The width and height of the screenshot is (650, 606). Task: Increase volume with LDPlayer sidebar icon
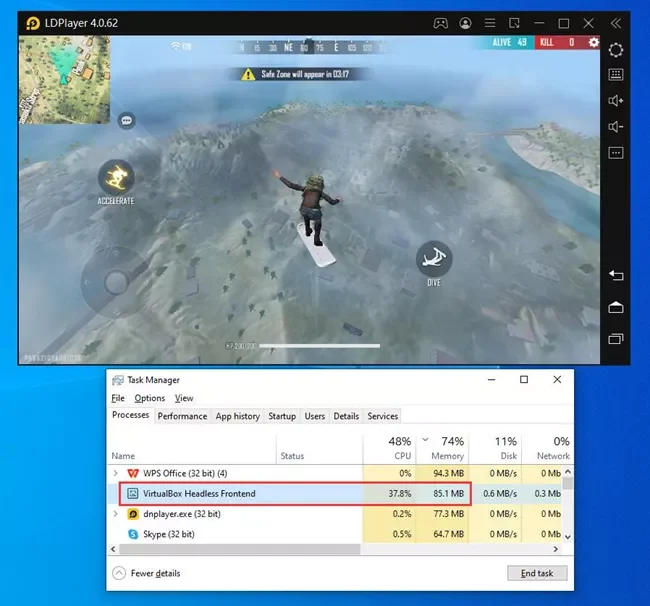tap(616, 101)
